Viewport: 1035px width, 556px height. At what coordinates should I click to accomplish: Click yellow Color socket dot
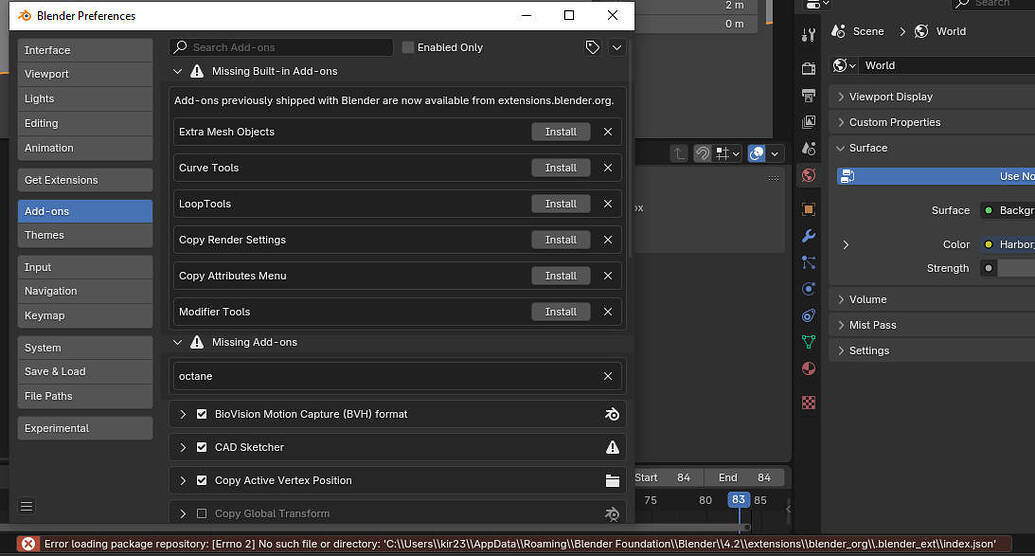(988, 244)
